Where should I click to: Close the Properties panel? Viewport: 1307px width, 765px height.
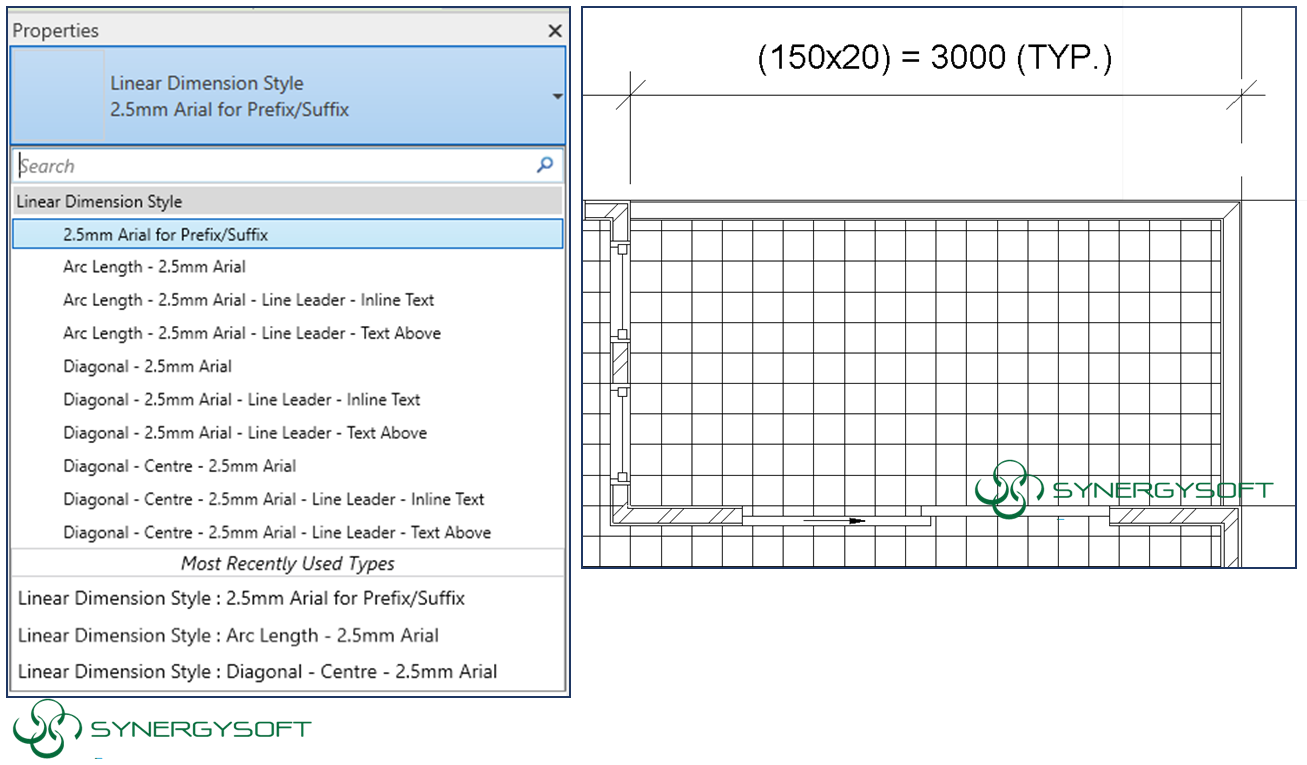pyautogui.click(x=555, y=31)
